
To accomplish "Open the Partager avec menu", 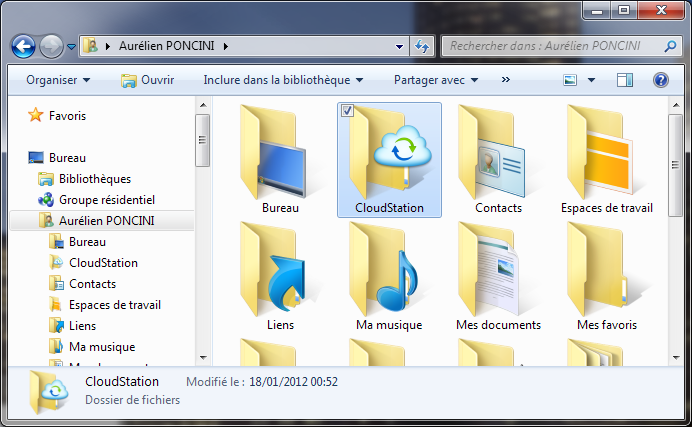I will tap(436, 80).
